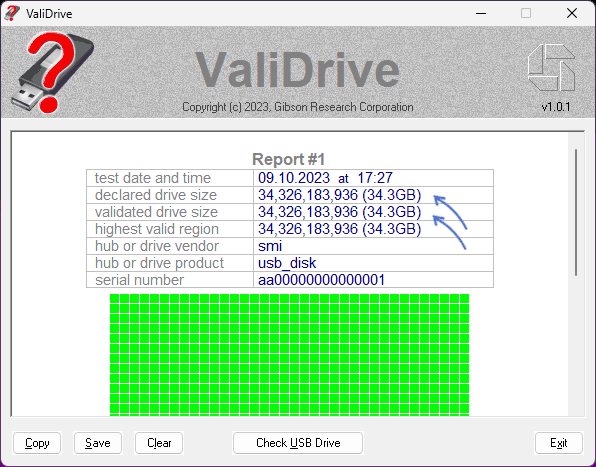596x467 pixels.
Task: Click the green drive validation map
Action: [289, 355]
